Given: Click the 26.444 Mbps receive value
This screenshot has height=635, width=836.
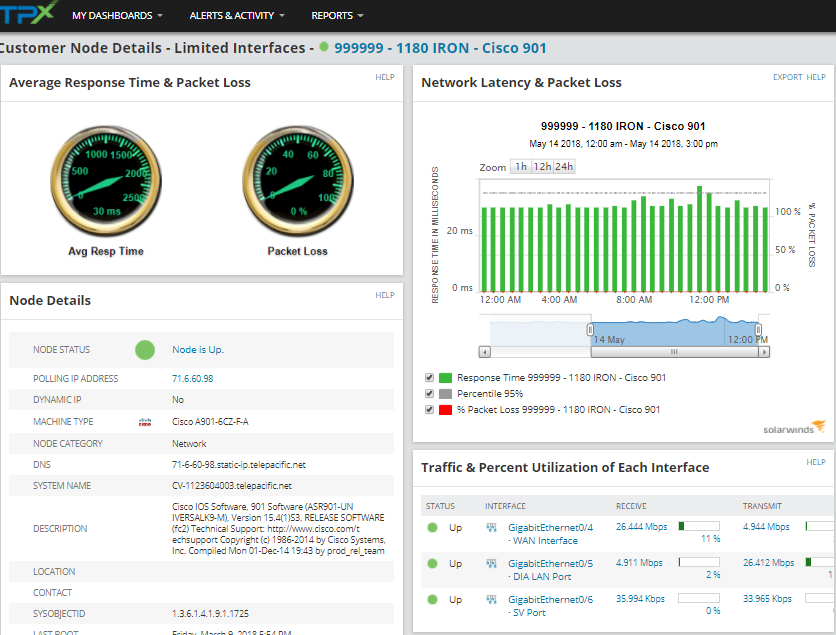Looking at the screenshot, I should (641, 527).
